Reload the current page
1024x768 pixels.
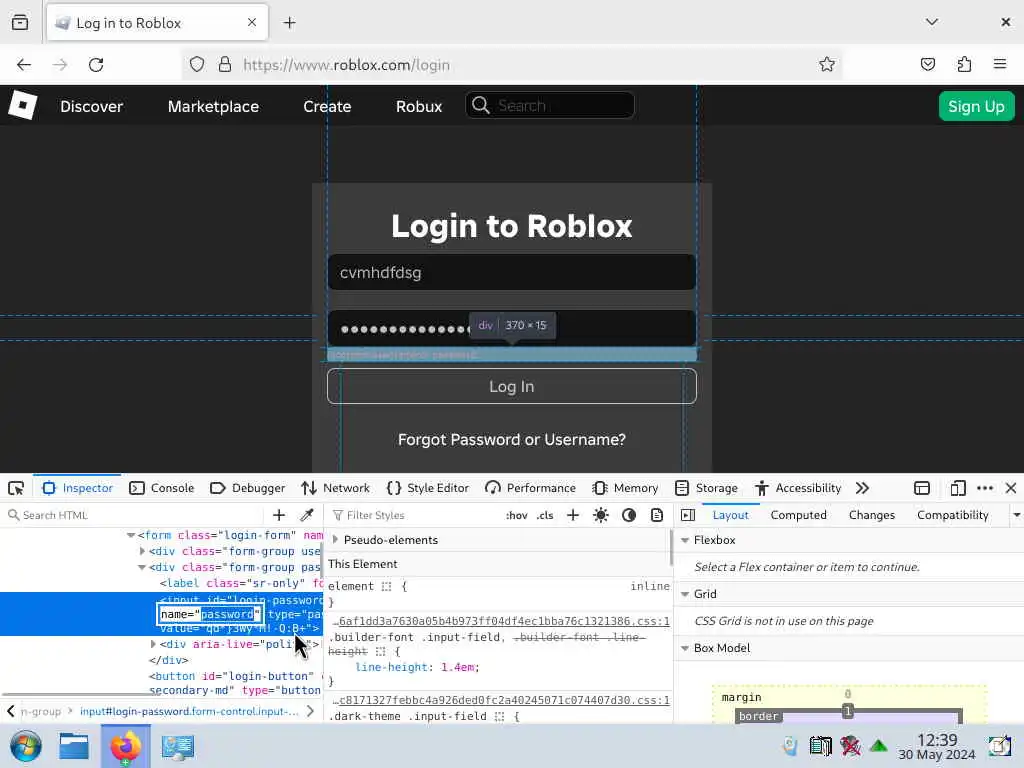pyautogui.click(x=96, y=65)
